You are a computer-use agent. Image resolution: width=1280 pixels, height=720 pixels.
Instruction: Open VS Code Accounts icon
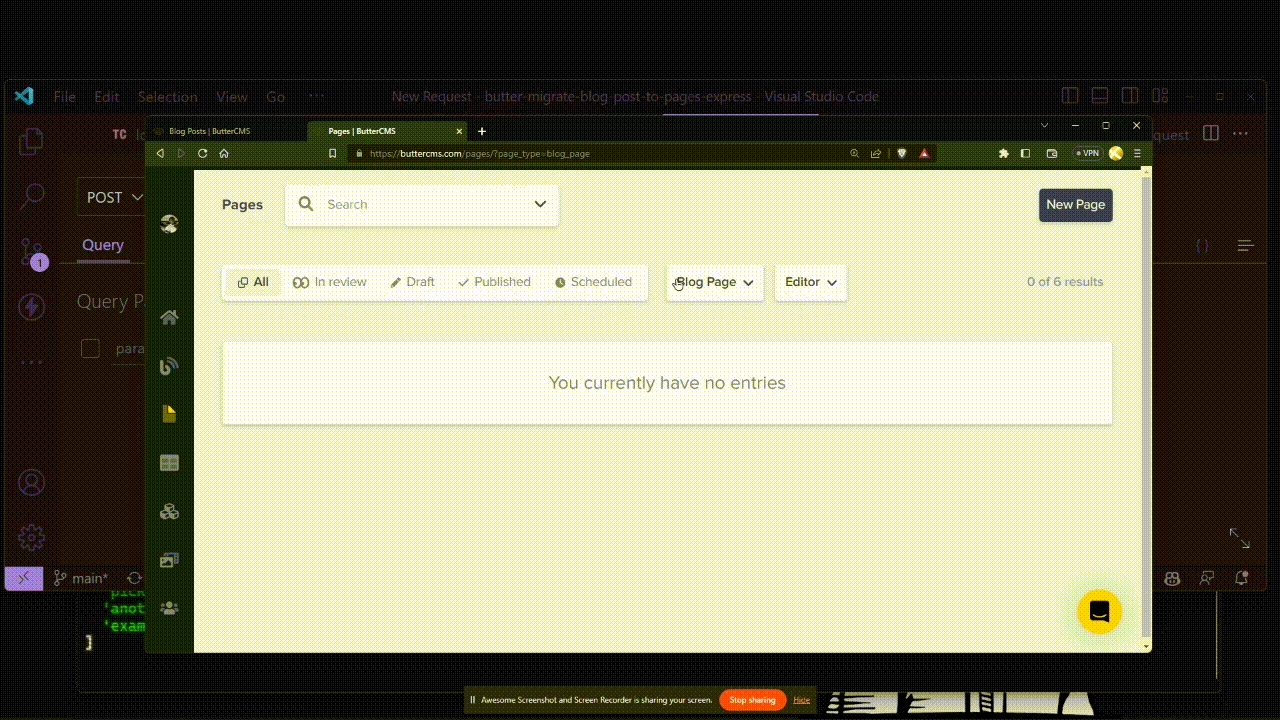tap(32, 483)
